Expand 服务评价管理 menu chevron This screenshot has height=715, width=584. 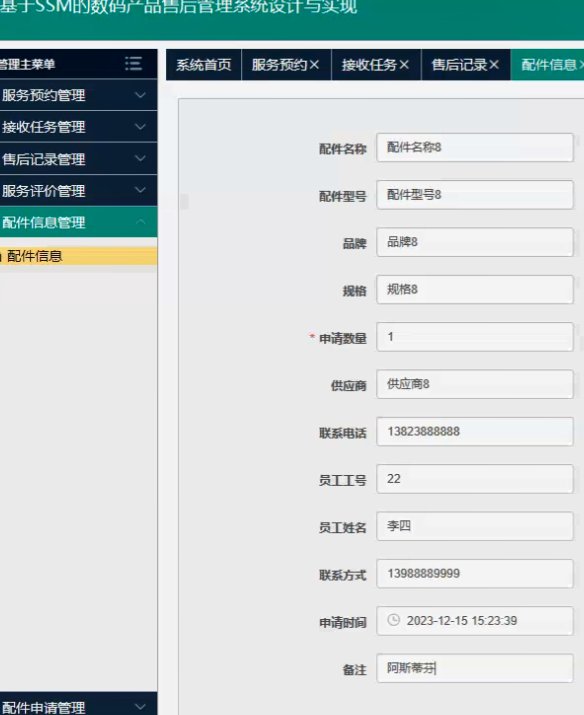click(x=140, y=190)
